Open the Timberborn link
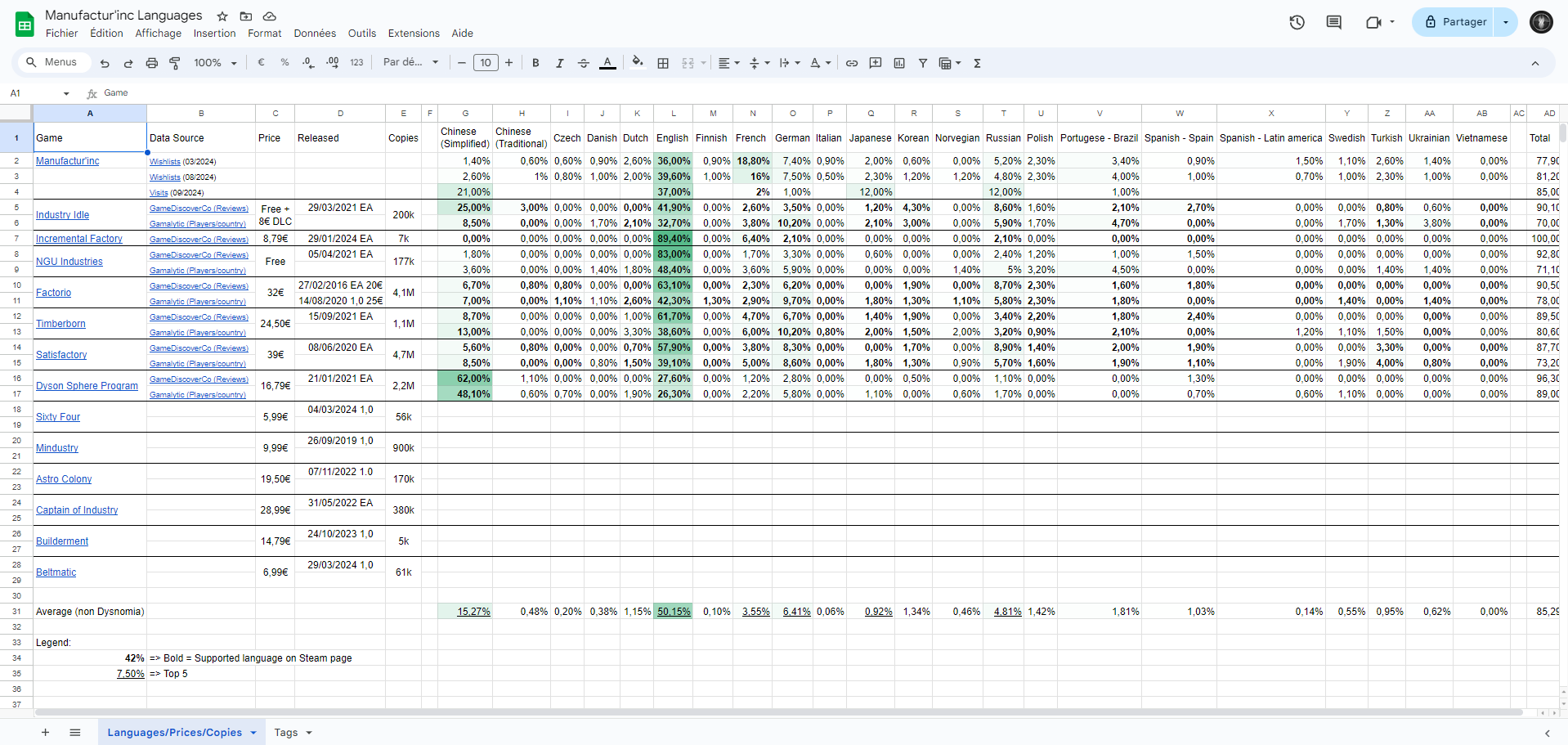1568x745 pixels. (60, 324)
